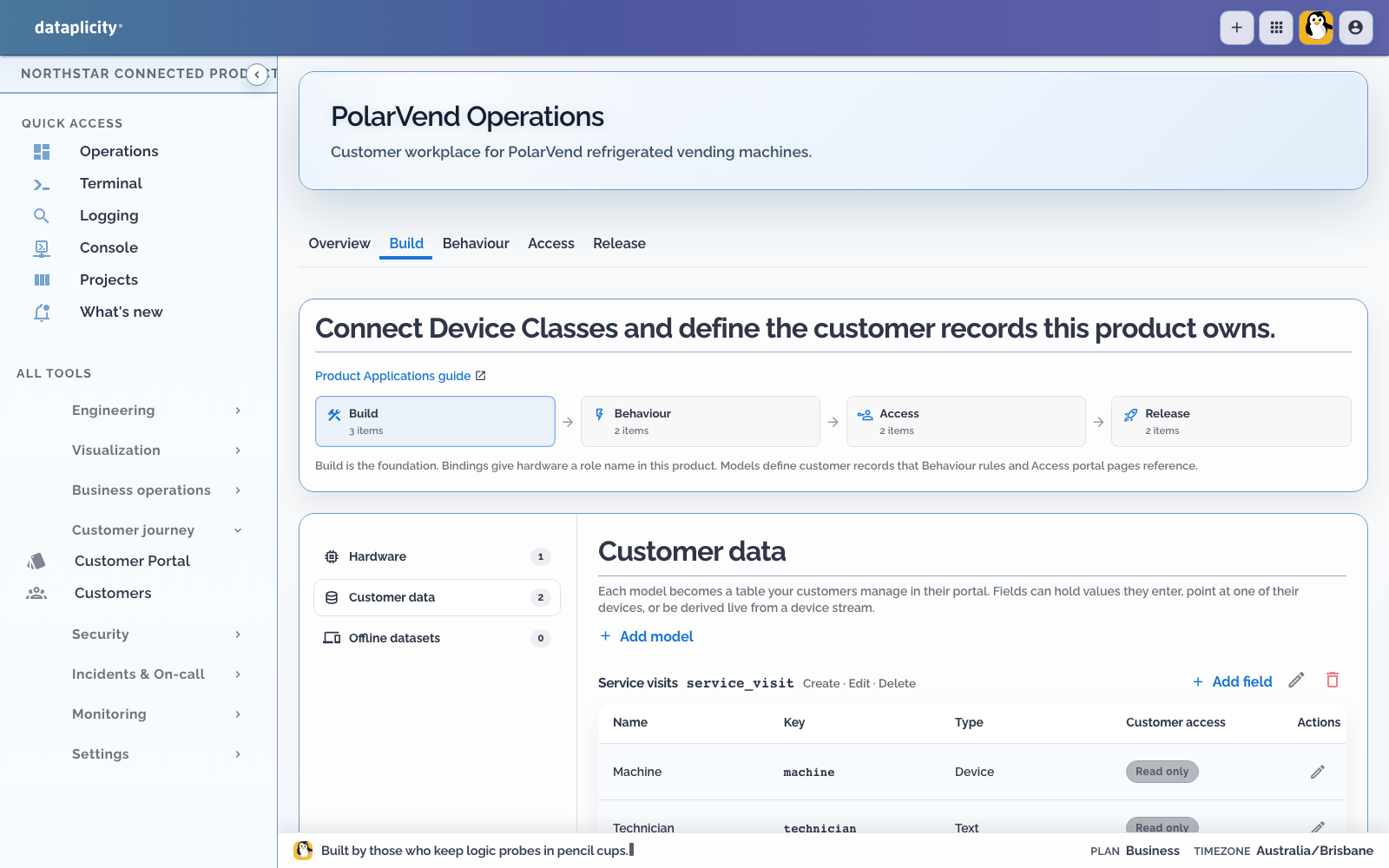The width and height of the screenshot is (1389, 868).
Task: Open Terminal from quick access
Action: click(111, 184)
